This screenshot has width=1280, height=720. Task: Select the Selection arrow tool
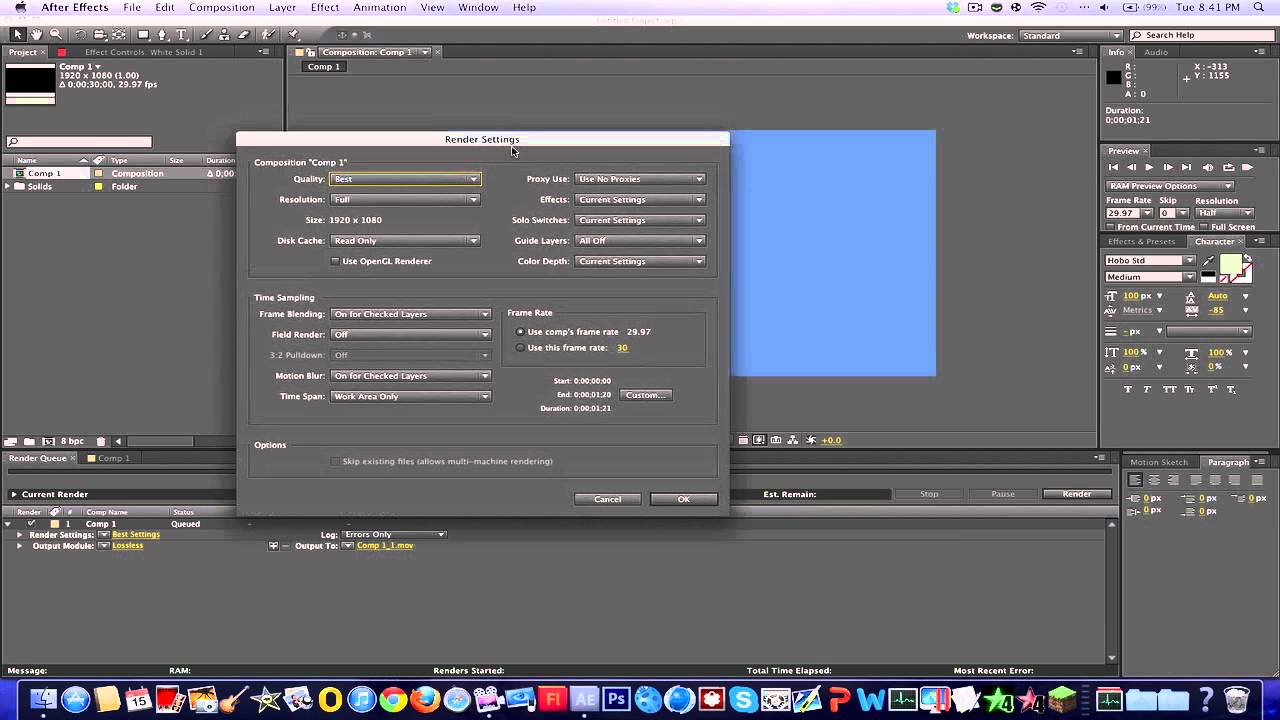tap(18, 35)
